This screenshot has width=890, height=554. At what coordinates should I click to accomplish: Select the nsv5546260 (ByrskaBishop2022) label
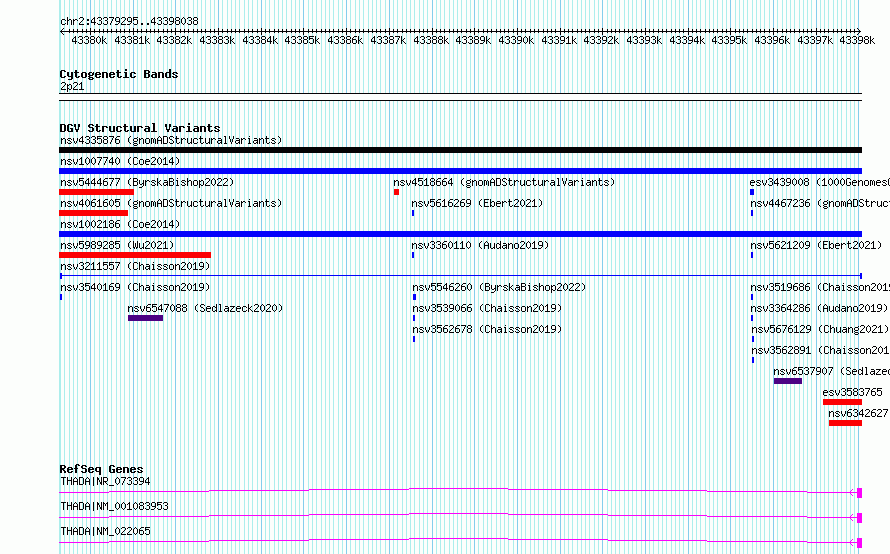point(499,287)
